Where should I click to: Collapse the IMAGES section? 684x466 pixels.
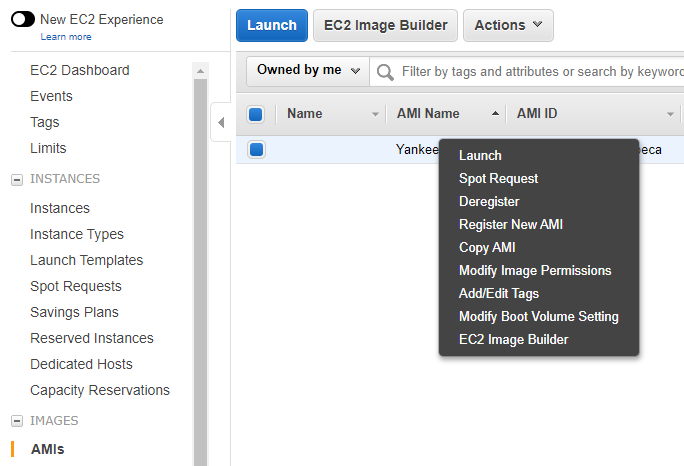17,421
